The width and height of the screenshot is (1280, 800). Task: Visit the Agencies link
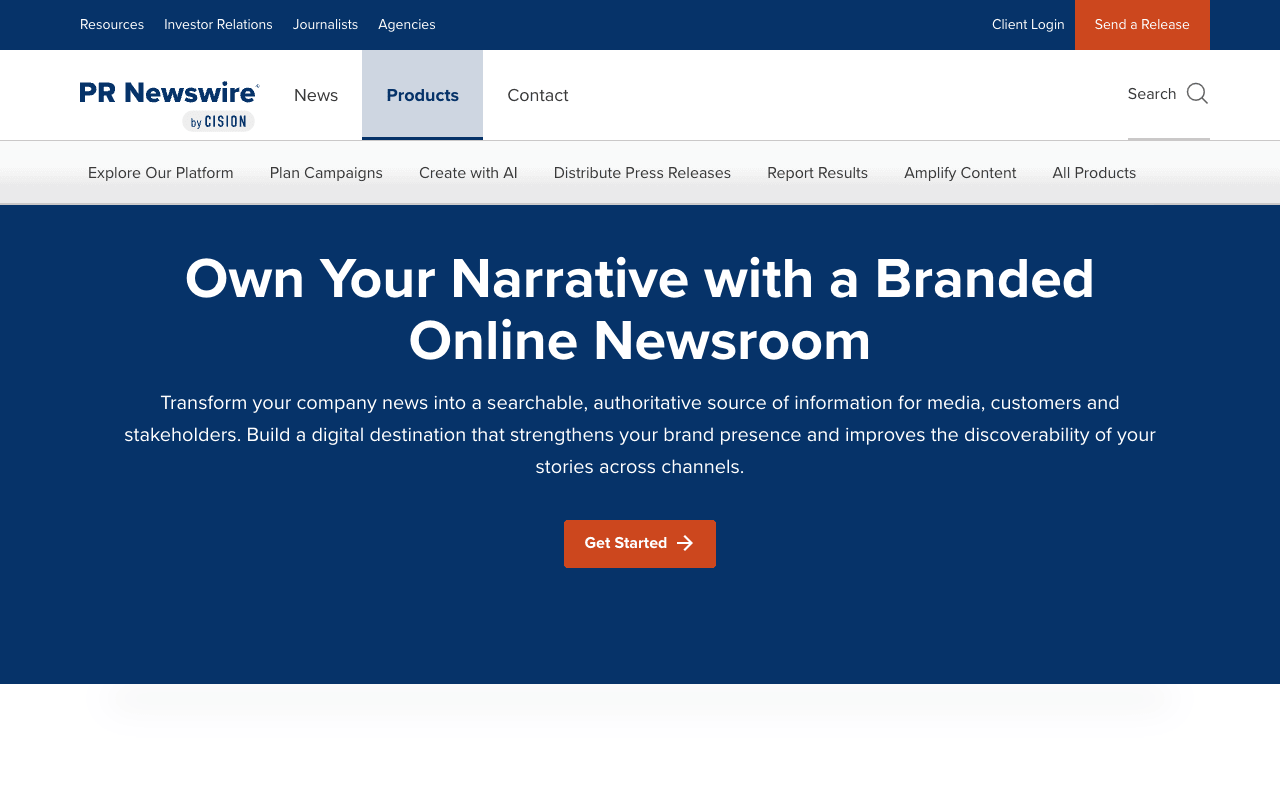point(407,24)
